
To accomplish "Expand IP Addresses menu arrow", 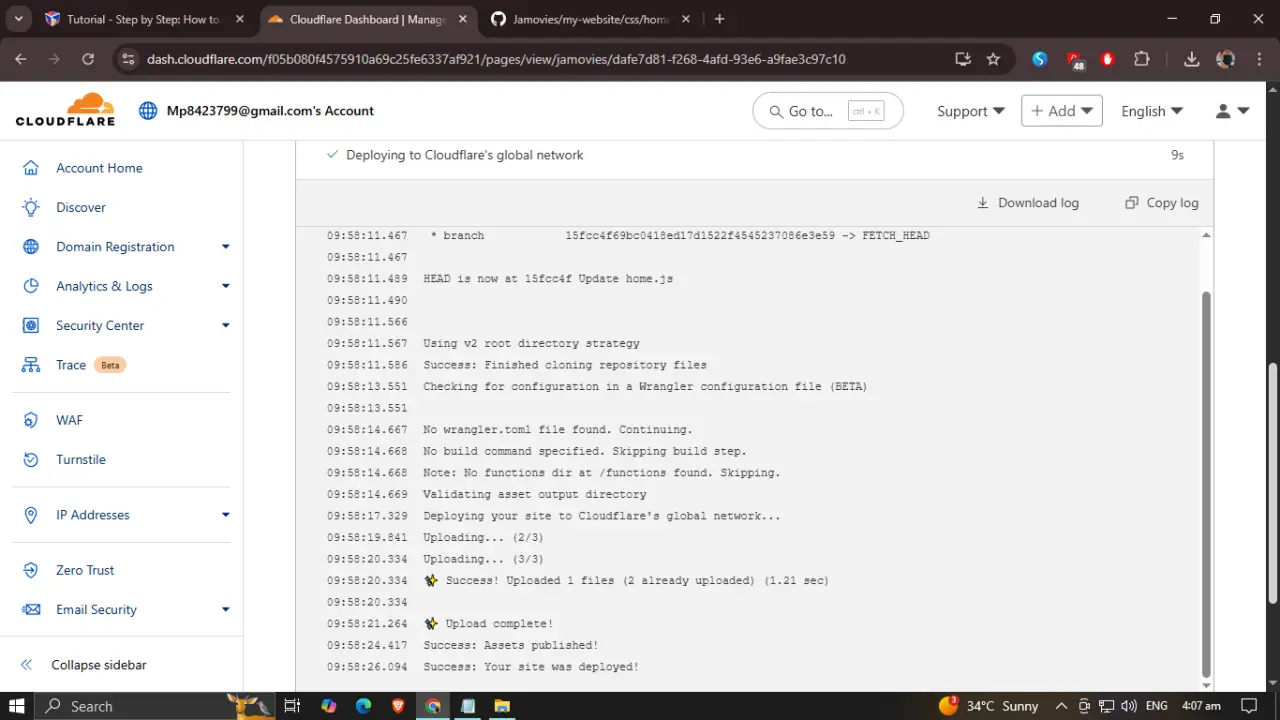I will pyautogui.click(x=226, y=515).
